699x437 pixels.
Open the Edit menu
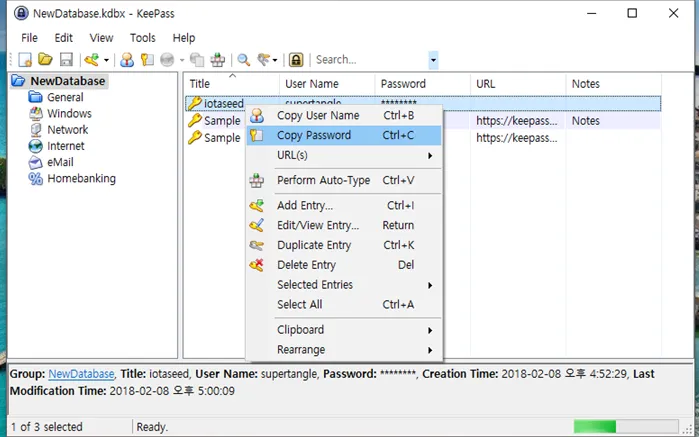[63, 38]
